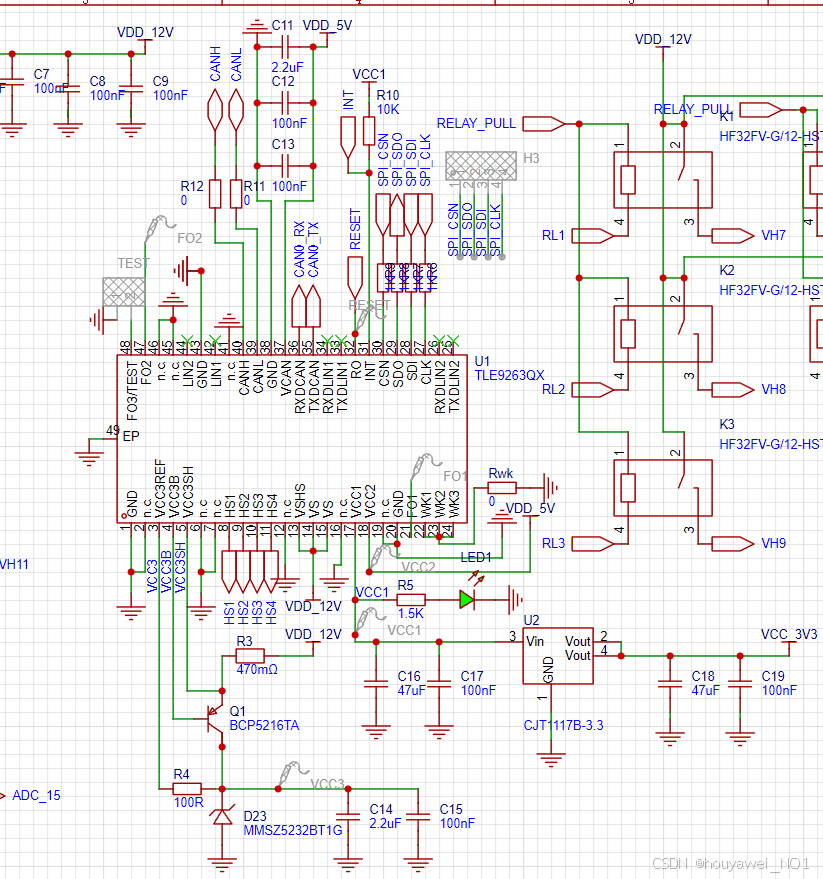This screenshot has width=823, height=879.
Task: Click the 2.2uF value under C14
Action: 385,823
